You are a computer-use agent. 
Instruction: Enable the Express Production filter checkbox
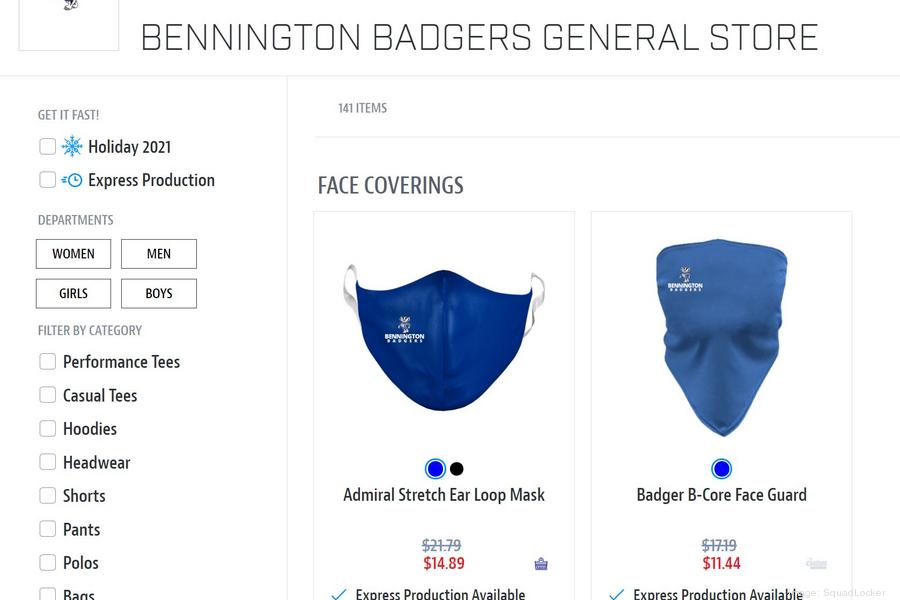(48, 180)
